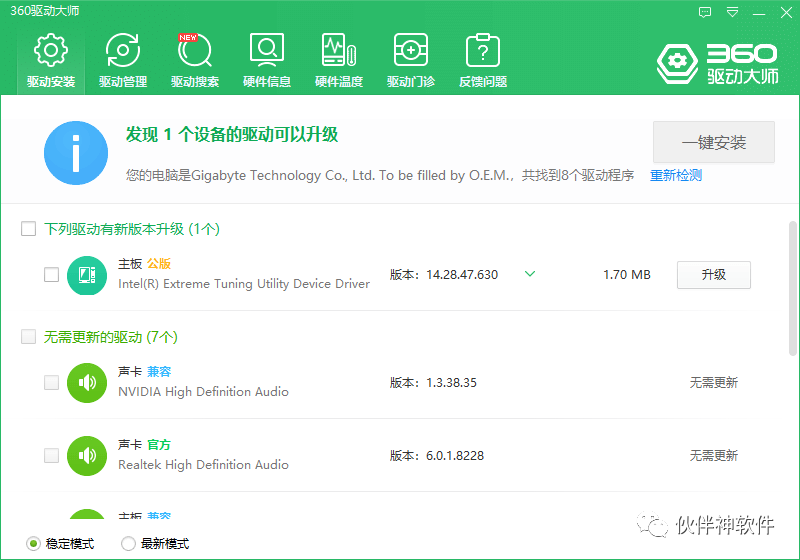
Task: Click the 重新检测 link
Action: (x=676, y=175)
